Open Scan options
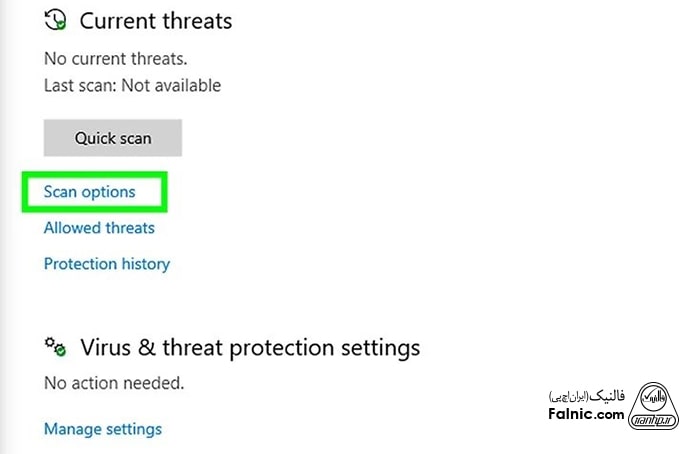The image size is (694, 454). 89,191
